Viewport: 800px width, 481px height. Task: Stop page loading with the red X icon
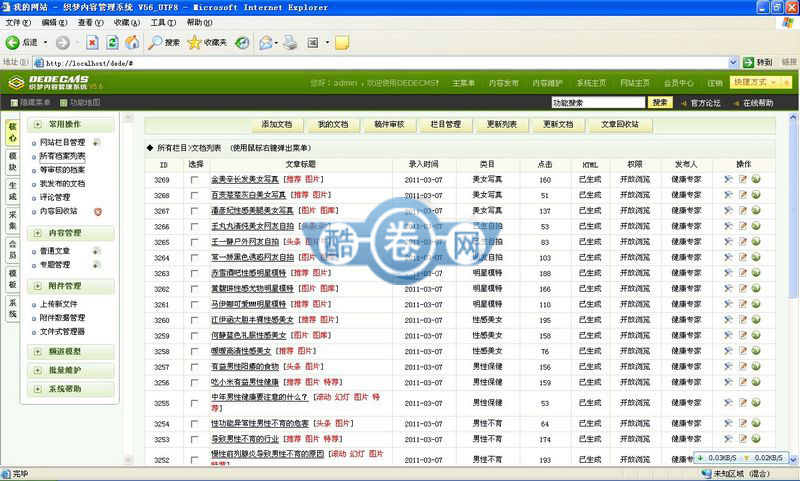click(92, 43)
